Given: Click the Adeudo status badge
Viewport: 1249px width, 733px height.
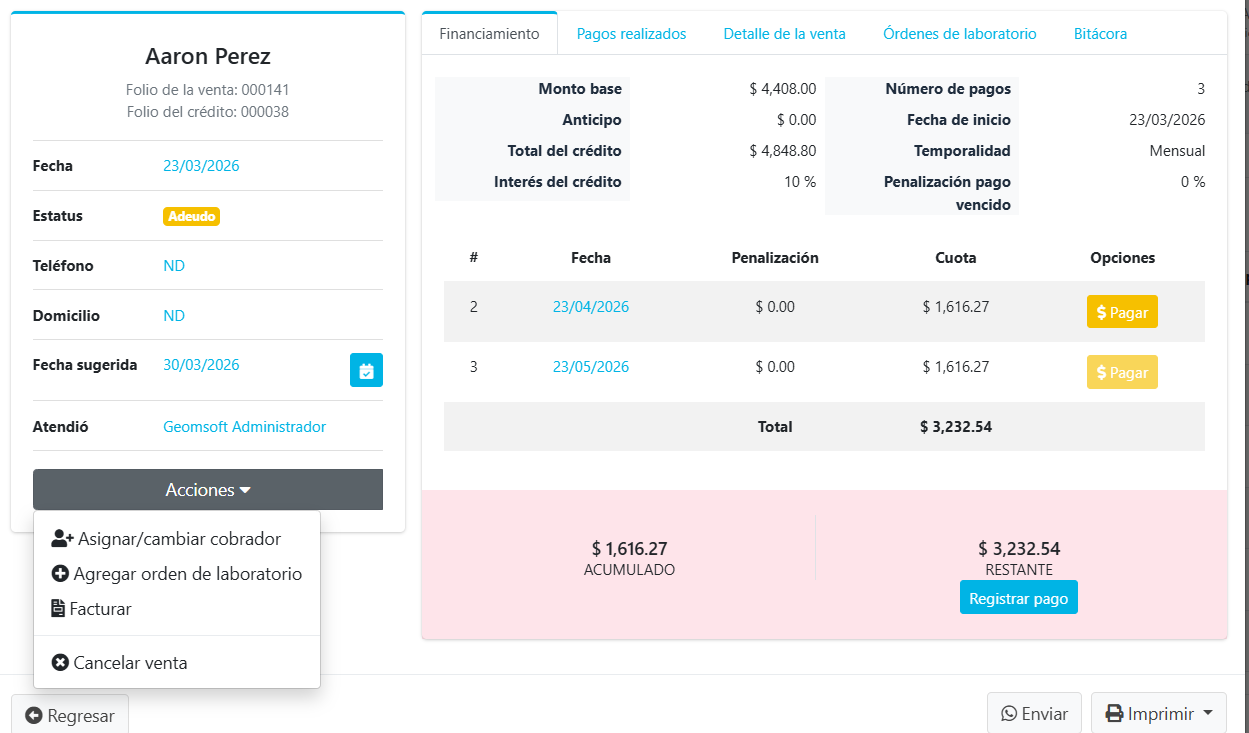Looking at the screenshot, I should tap(191, 216).
